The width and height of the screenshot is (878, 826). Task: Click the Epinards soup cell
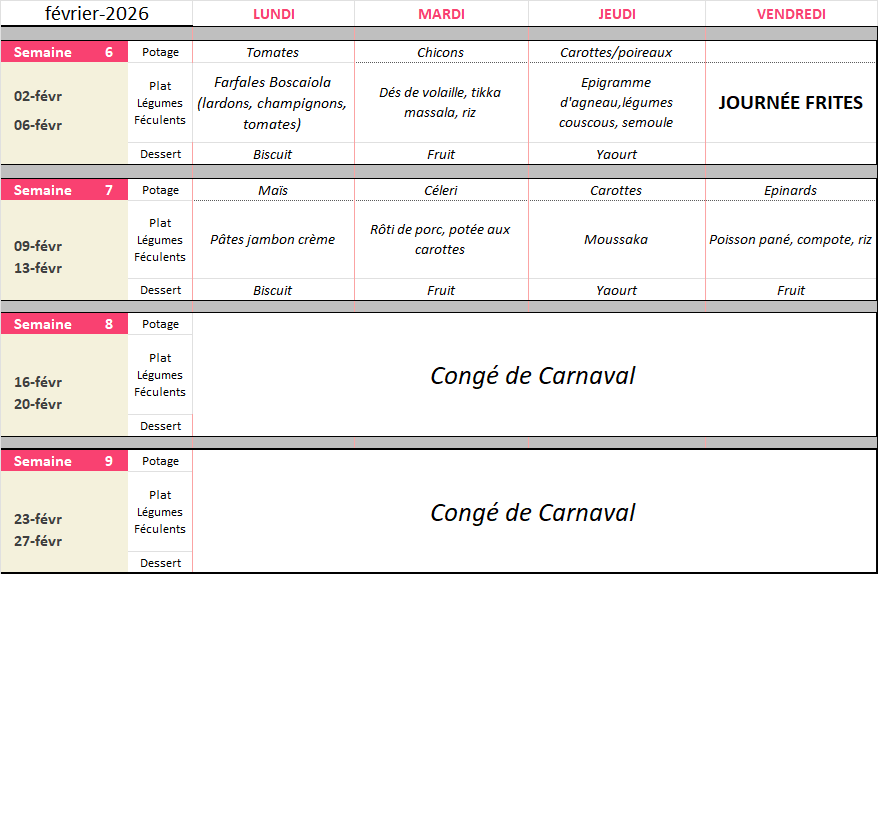791,190
